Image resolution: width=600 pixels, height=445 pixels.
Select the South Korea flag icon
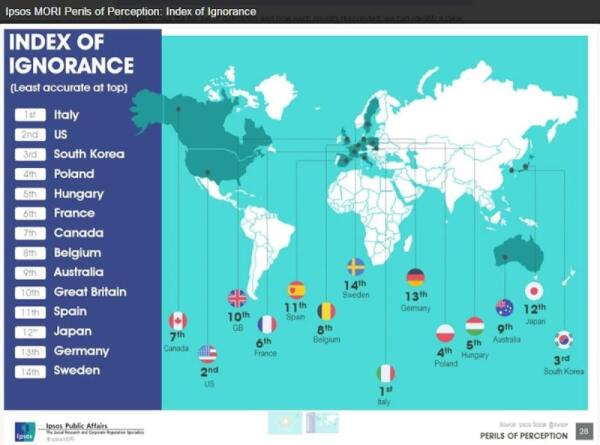[x=563, y=340]
